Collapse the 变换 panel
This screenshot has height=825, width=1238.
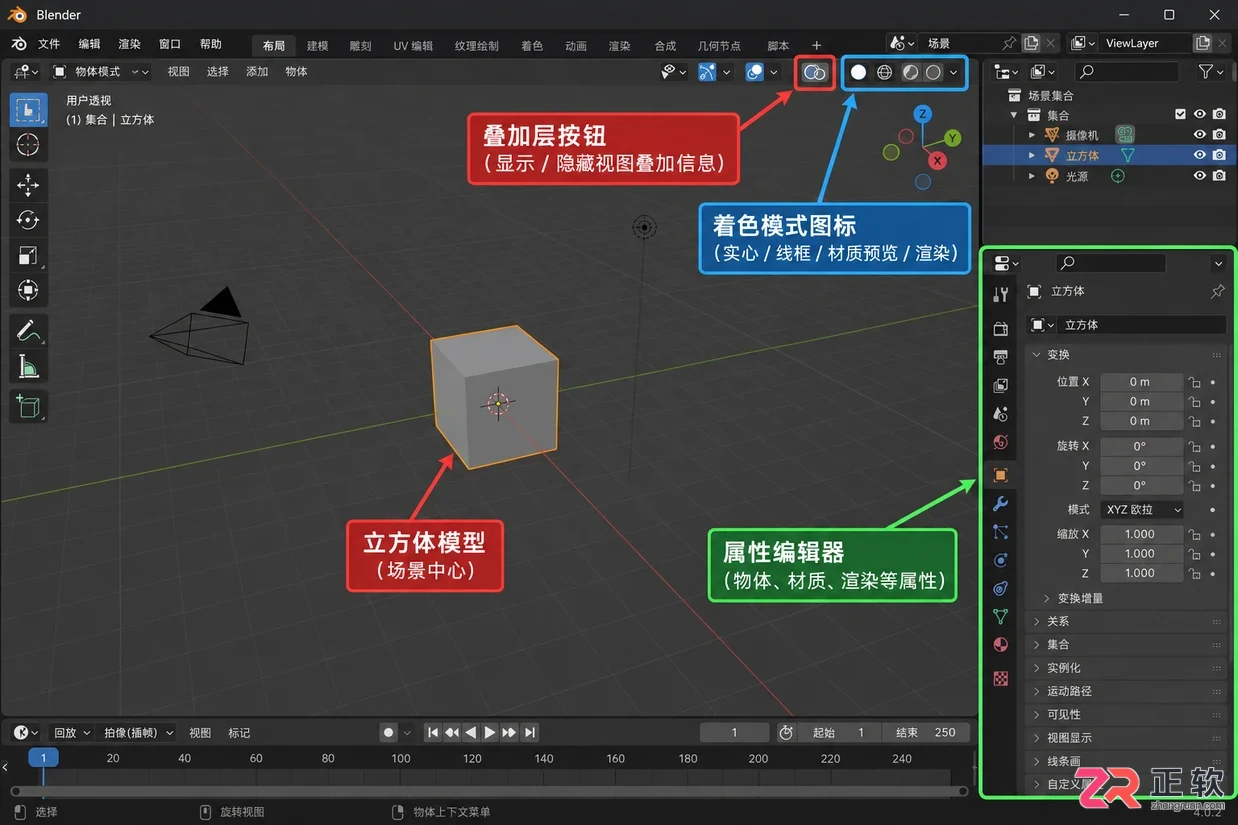click(1126, 355)
